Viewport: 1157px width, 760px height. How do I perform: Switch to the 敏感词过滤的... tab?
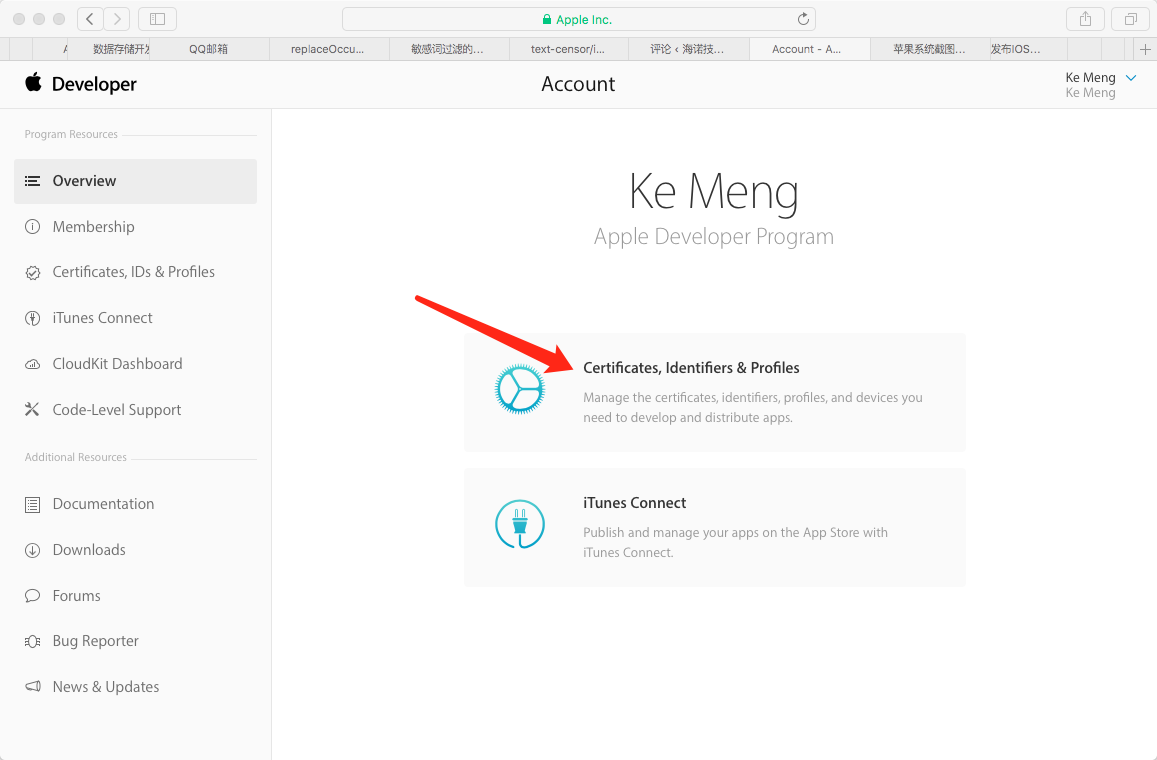coord(448,49)
